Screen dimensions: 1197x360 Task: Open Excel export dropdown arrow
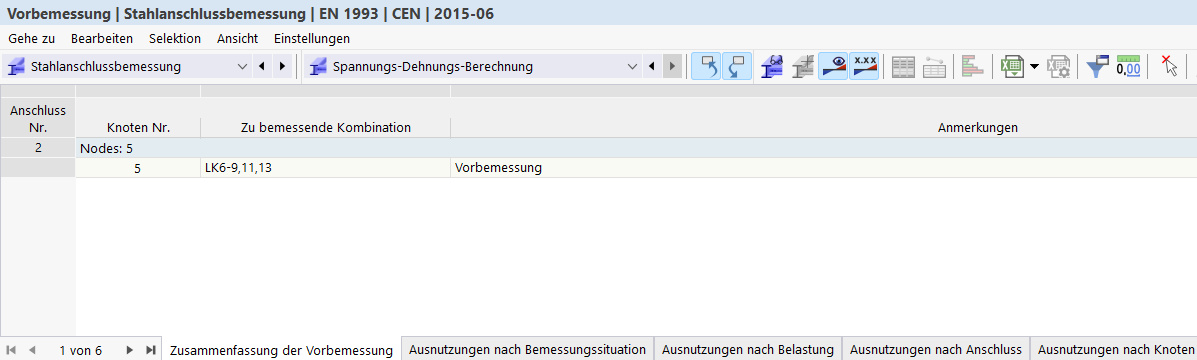point(1034,66)
